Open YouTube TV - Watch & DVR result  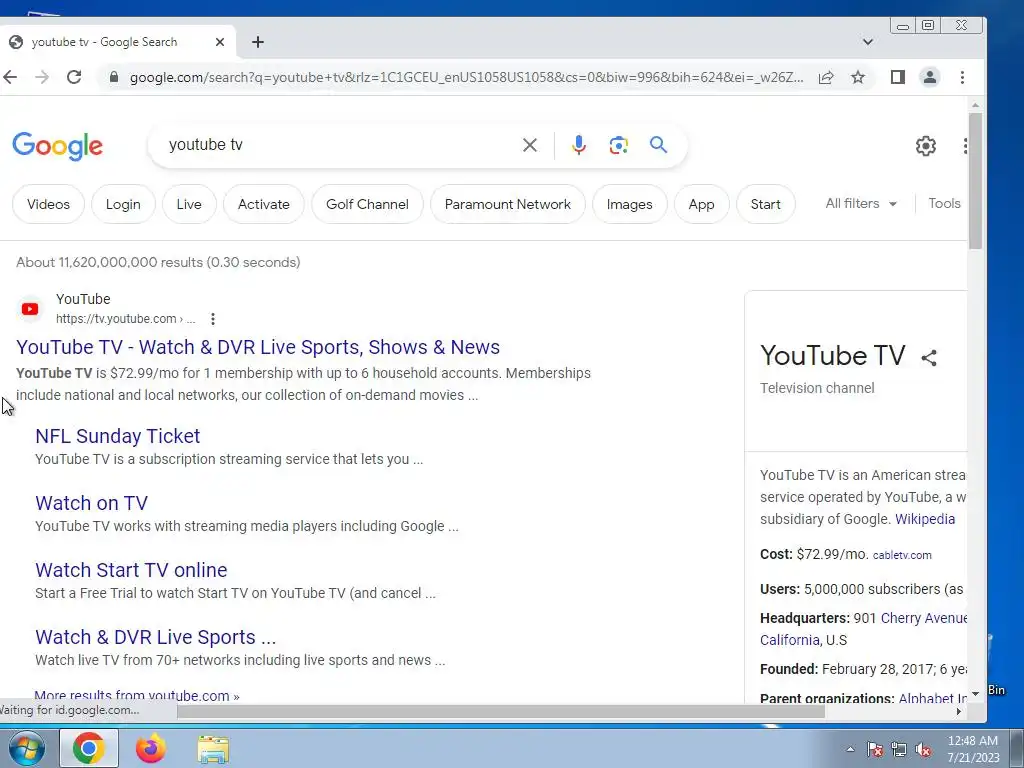point(258,347)
